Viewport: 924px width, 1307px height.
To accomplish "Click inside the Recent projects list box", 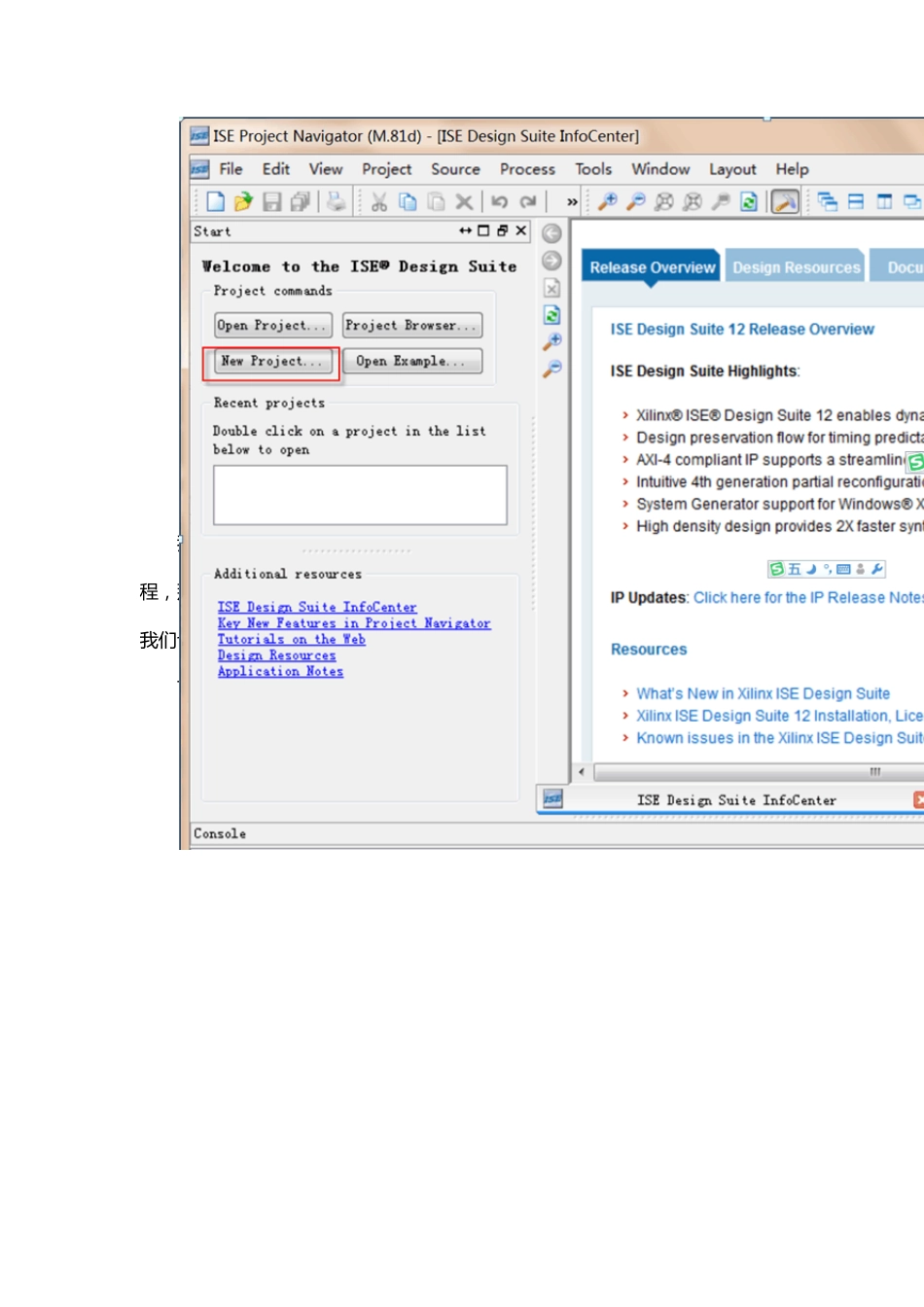I will click(x=360, y=495).
